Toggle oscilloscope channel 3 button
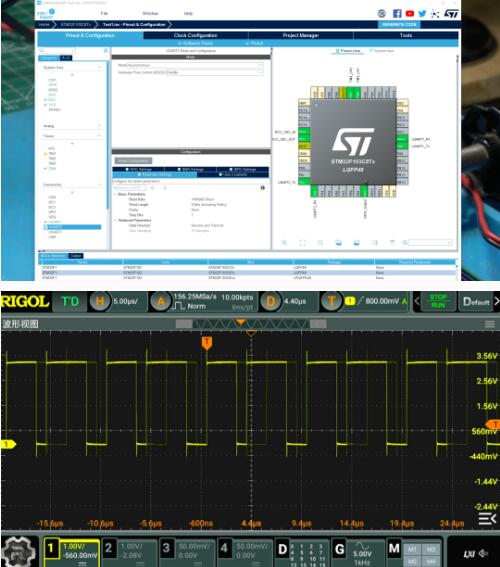 tap(188, 552)
